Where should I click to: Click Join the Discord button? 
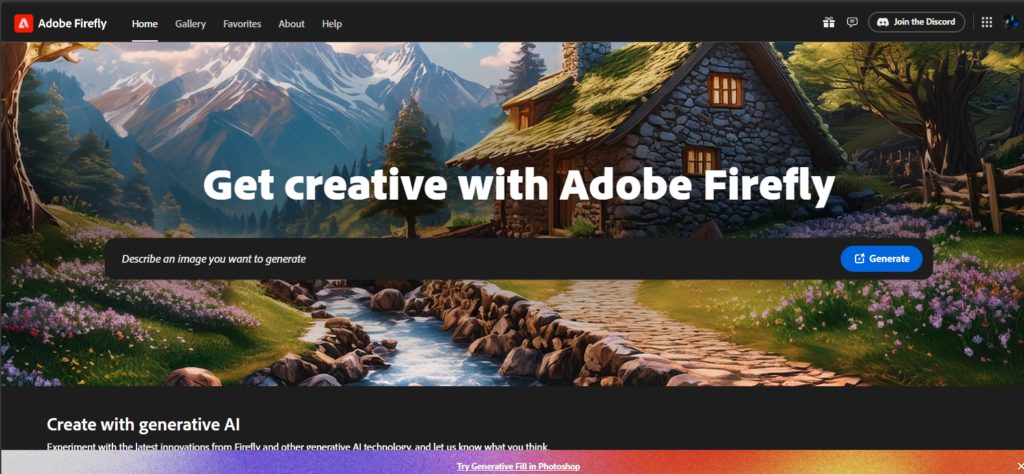pyautogui.click(x=916, y=22)
